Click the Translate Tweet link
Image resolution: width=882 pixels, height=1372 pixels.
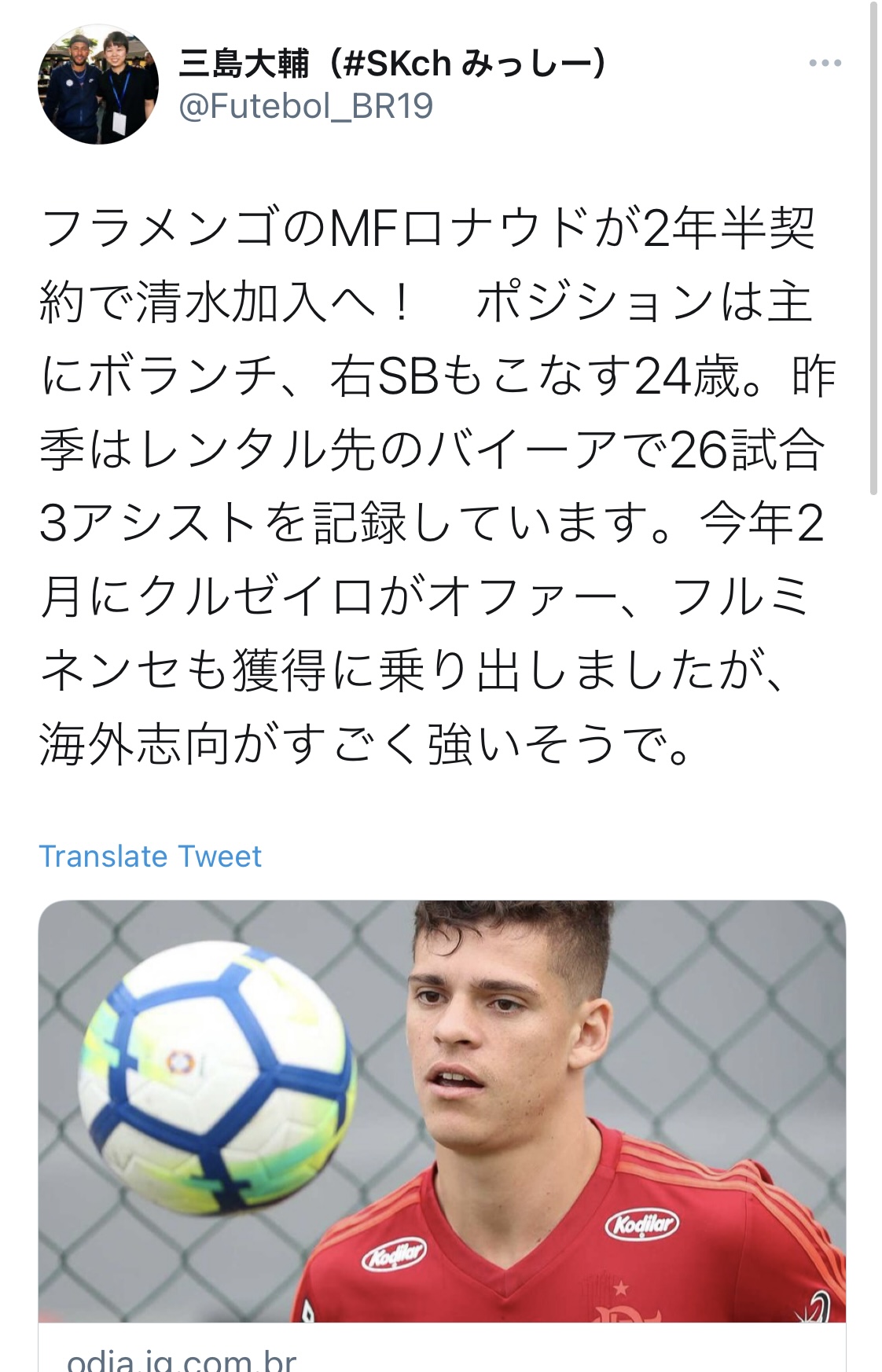tap(150, 856)
